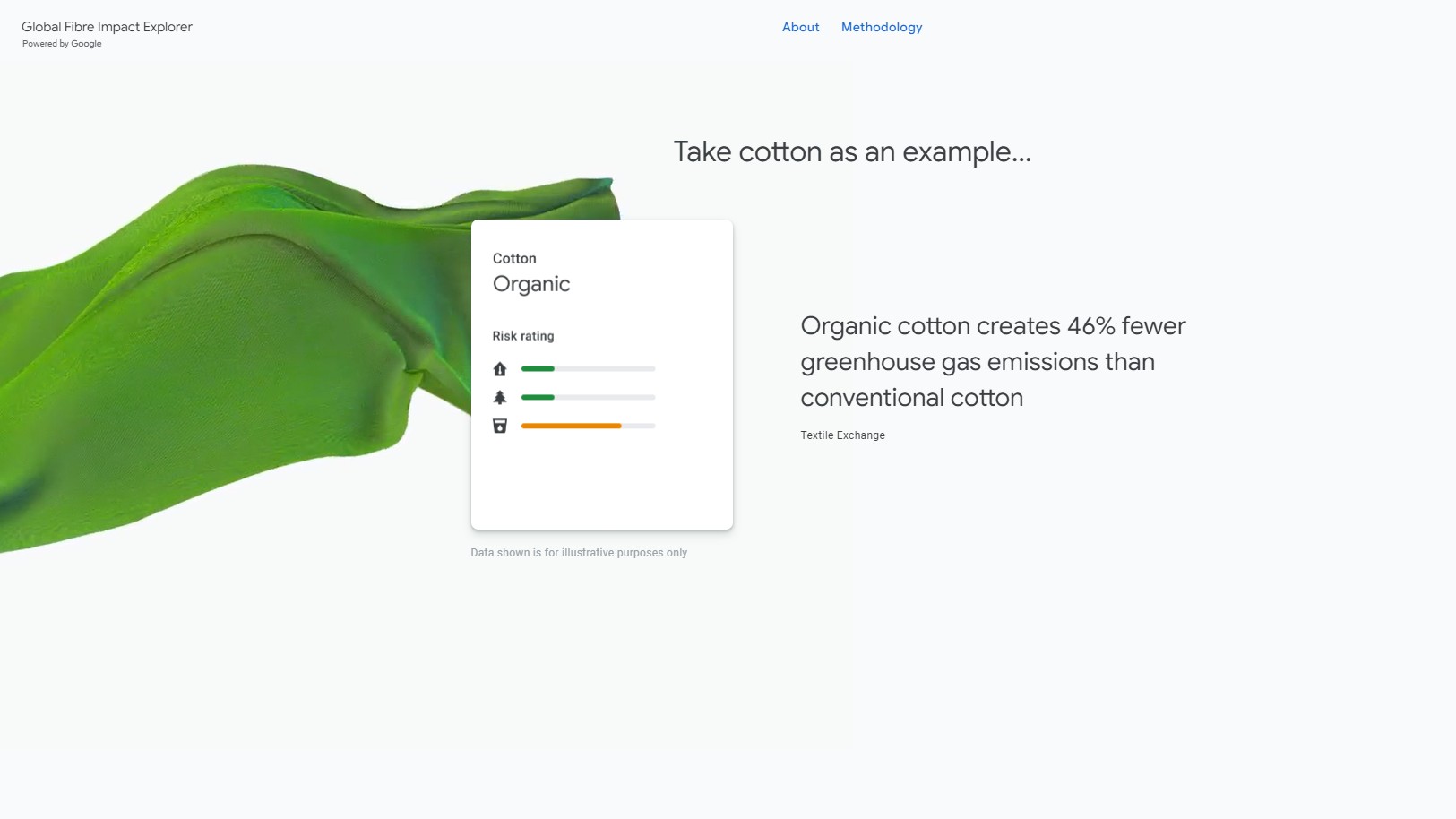Open the About page link
1456x819 pixels.
800,27
